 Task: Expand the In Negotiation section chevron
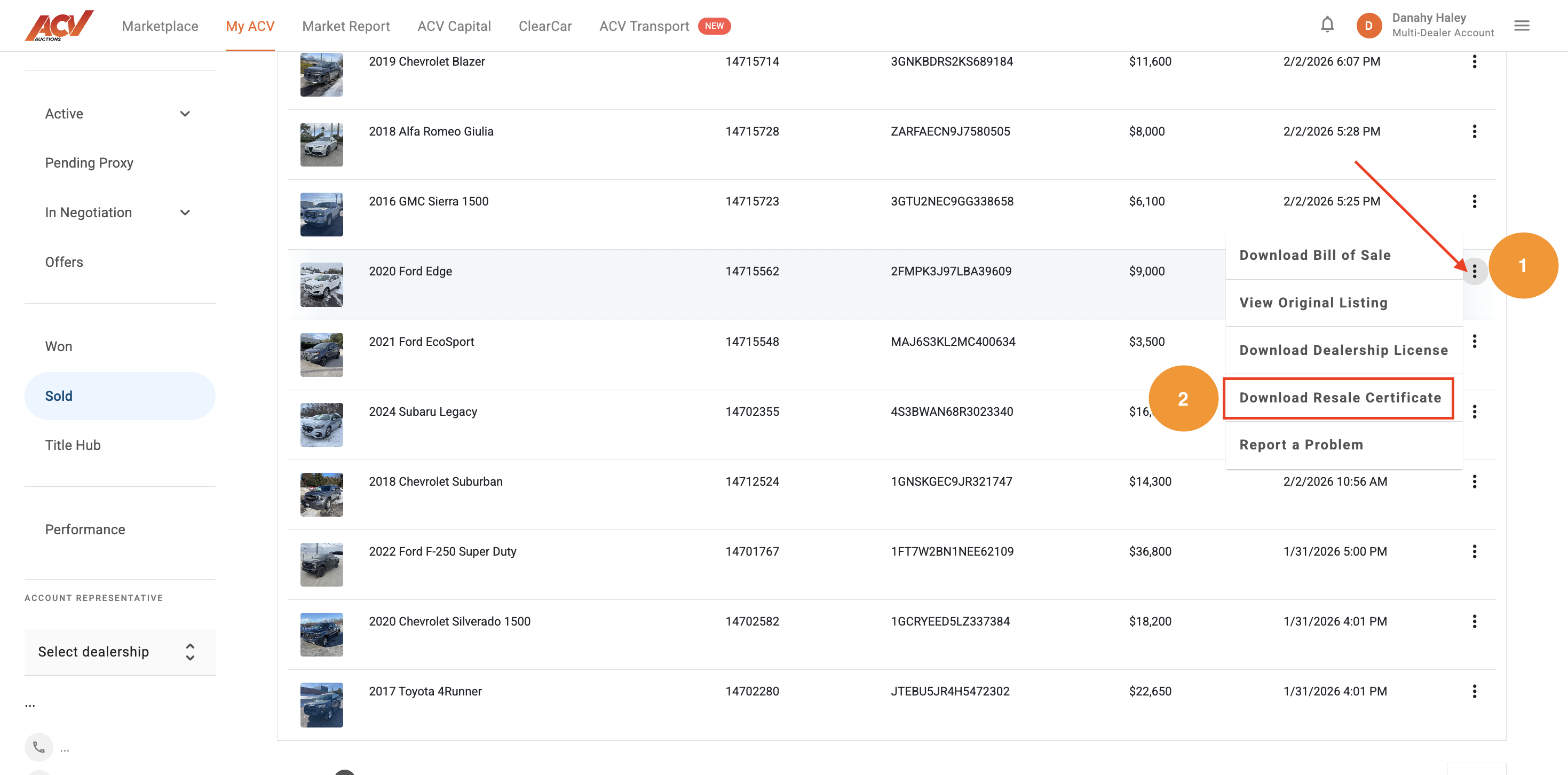(x=185, y=212)
